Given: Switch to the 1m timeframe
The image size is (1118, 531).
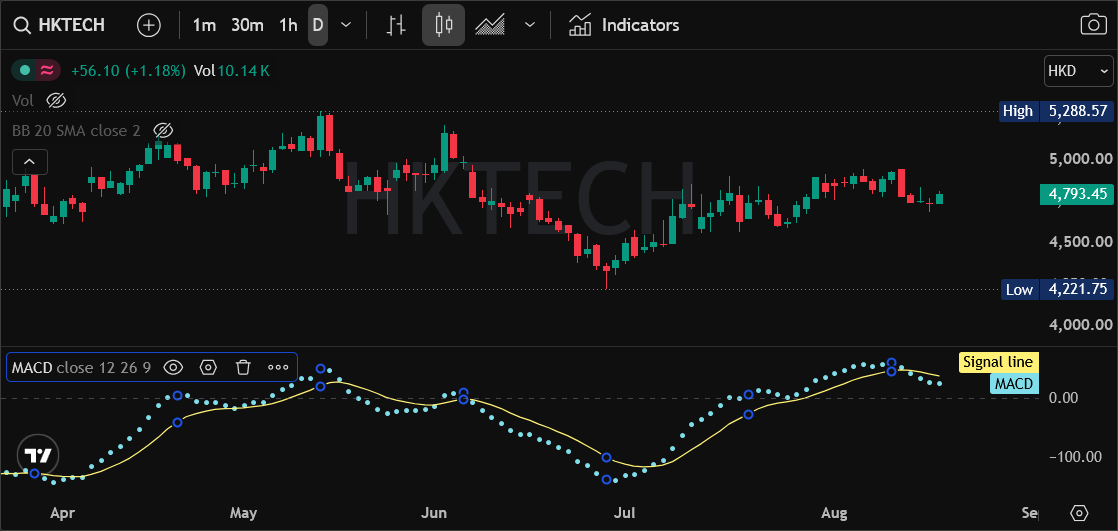Looking at the screenshot, I should [x=204, y=25].
